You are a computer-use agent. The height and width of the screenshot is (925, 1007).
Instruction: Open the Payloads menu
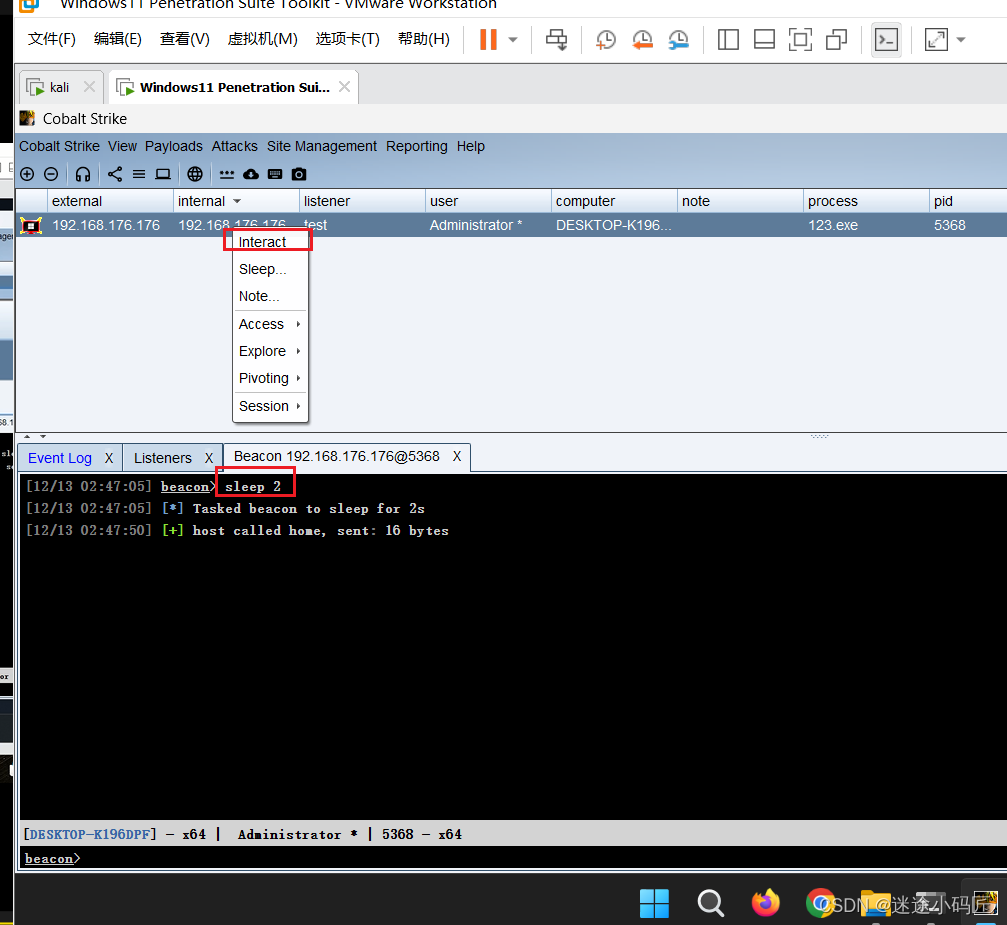pyautogui.click(x=173, y=146)
